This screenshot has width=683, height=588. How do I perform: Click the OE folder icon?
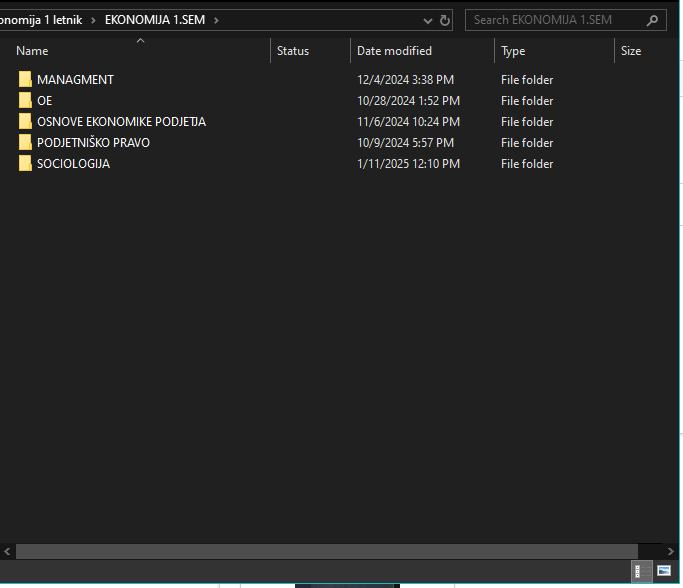[25, 101]
